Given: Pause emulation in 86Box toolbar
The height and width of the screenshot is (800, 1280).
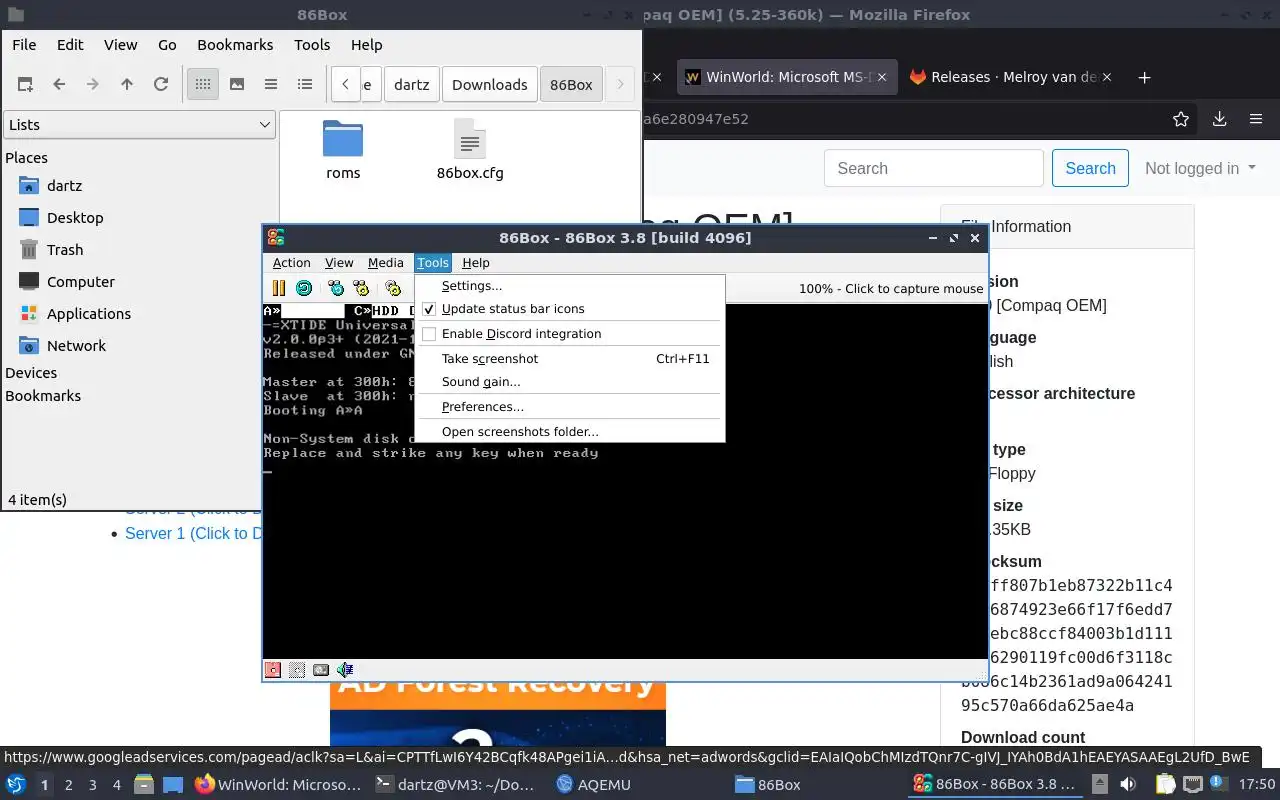Looking at the screenshot, I should 279,288.
